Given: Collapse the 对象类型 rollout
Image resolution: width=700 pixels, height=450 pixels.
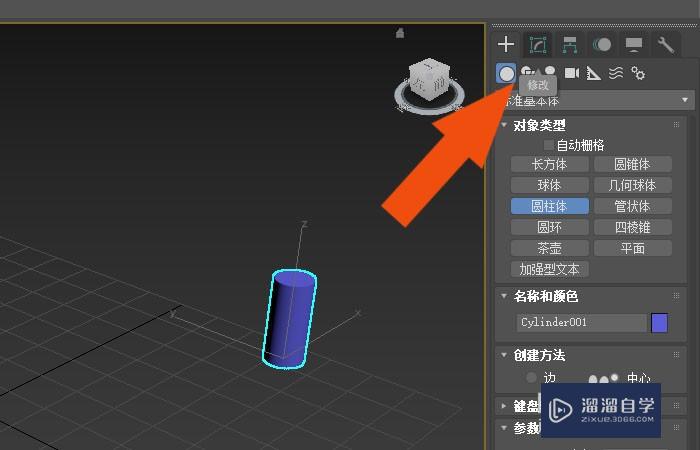Looking at the screenshot, I should (x=504, y=125).
